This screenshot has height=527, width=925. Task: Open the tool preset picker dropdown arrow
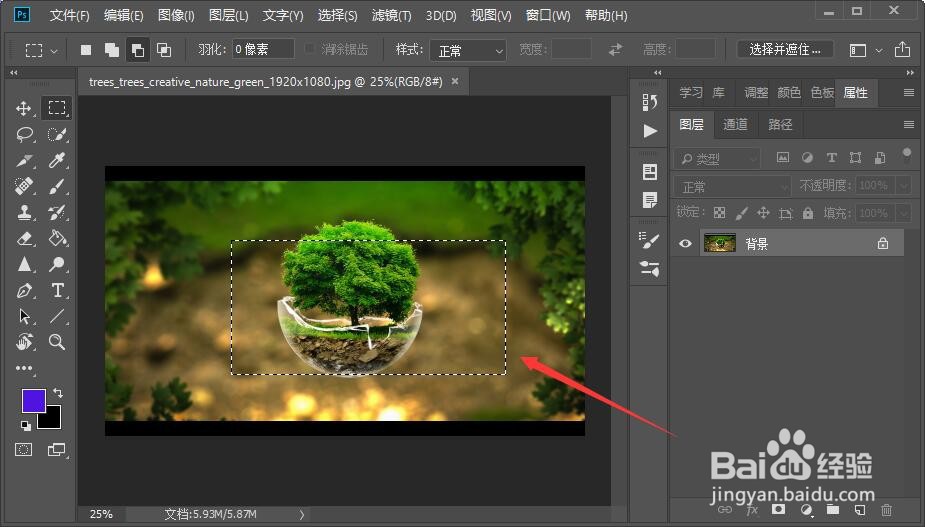point(54,51)
